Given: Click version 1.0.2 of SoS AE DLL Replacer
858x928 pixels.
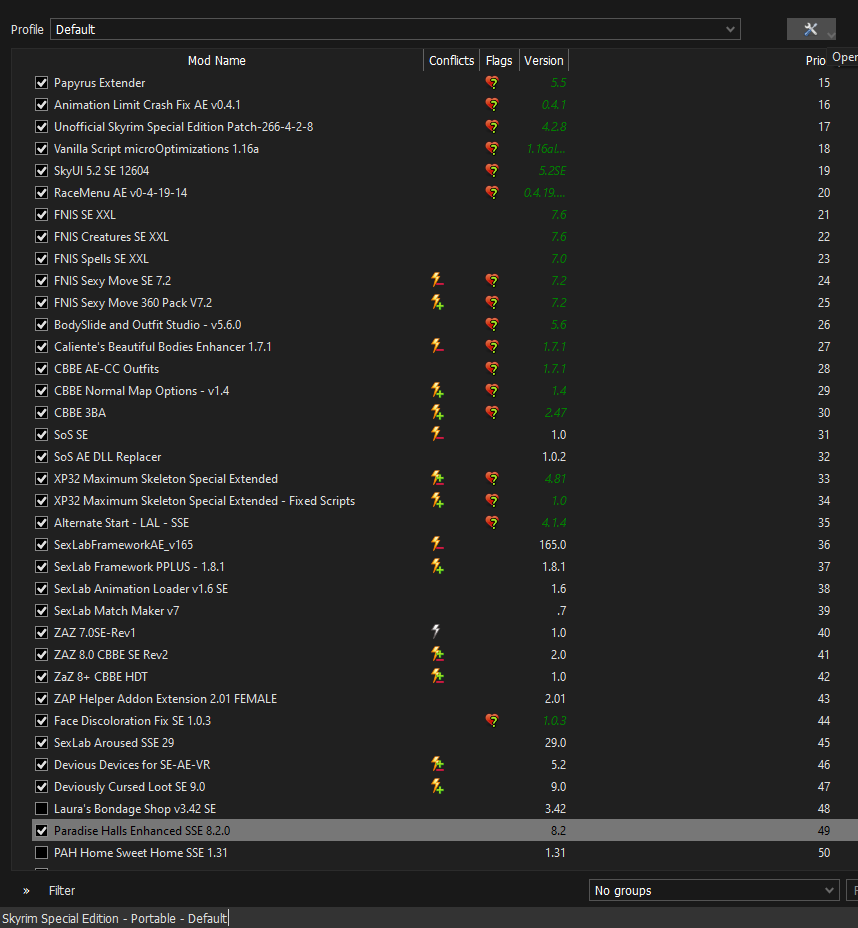Looking at the screenshot, I should tap(554, 457).
